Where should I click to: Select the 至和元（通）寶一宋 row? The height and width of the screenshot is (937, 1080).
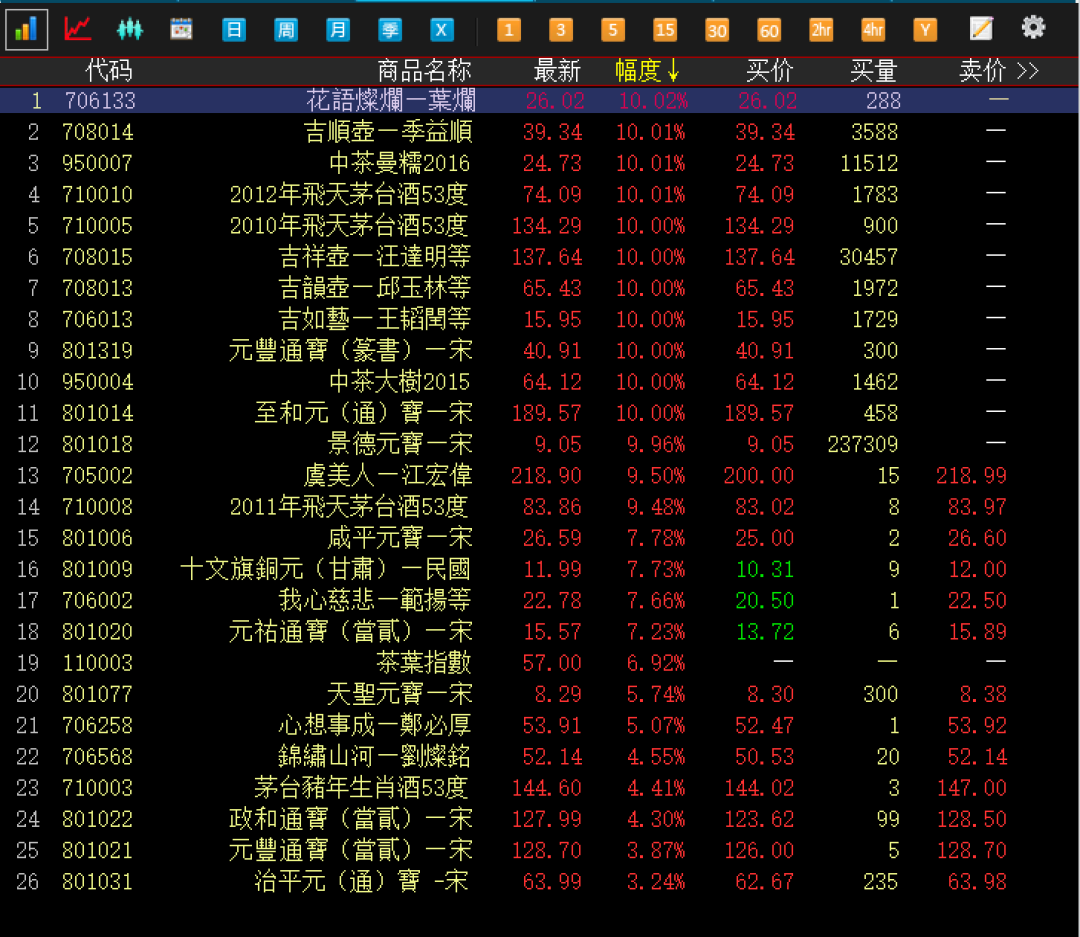pyautogui.click(x=539, y=413)
